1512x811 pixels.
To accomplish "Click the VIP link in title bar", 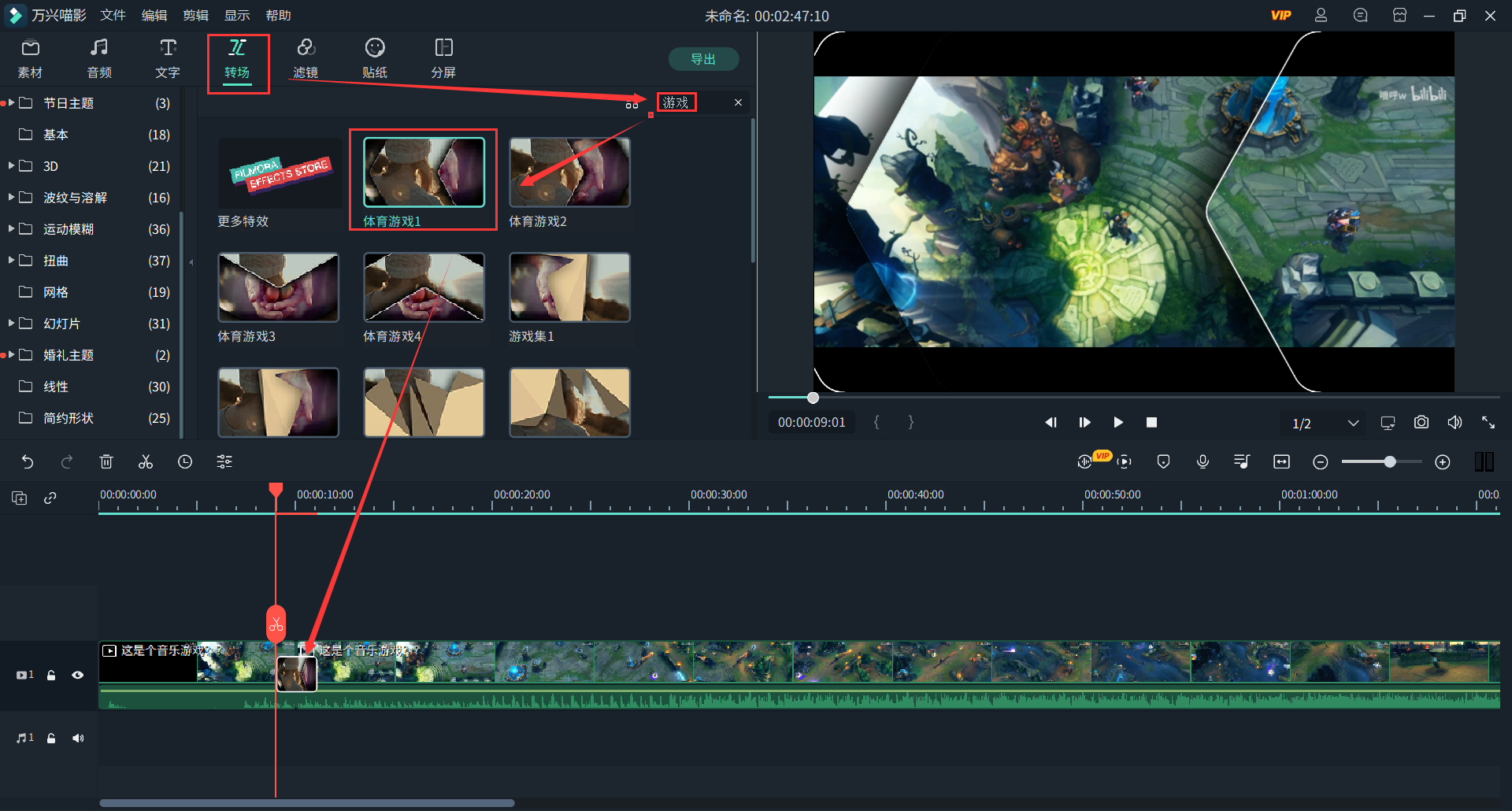I will pos(1280,16).
